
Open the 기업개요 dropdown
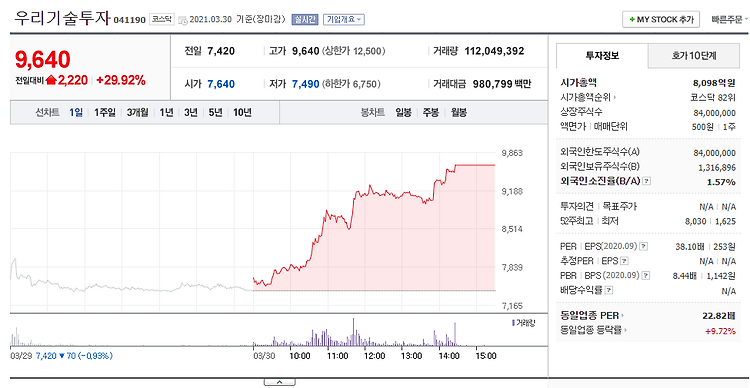[344, 20]
